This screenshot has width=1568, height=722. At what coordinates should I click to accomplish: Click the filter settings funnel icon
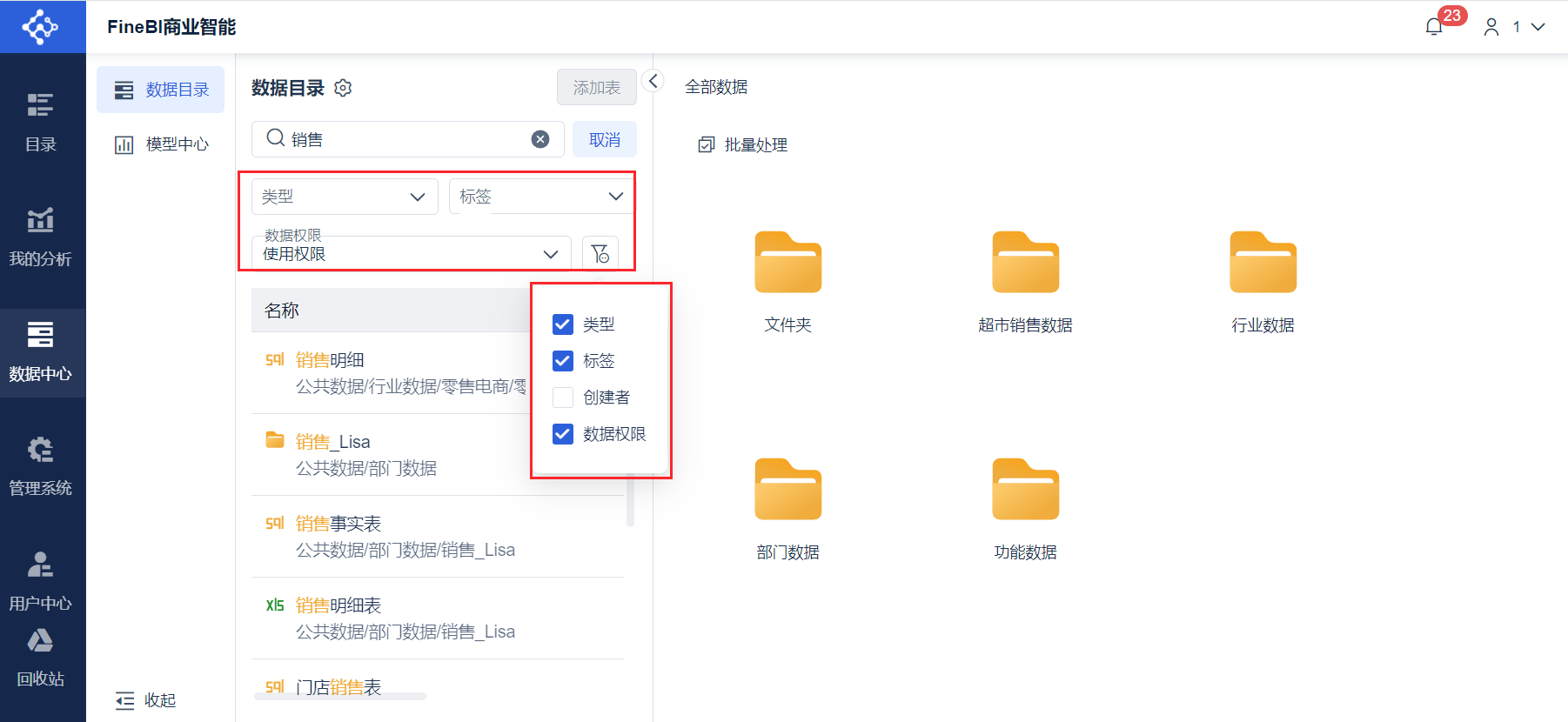coord(600,254)
